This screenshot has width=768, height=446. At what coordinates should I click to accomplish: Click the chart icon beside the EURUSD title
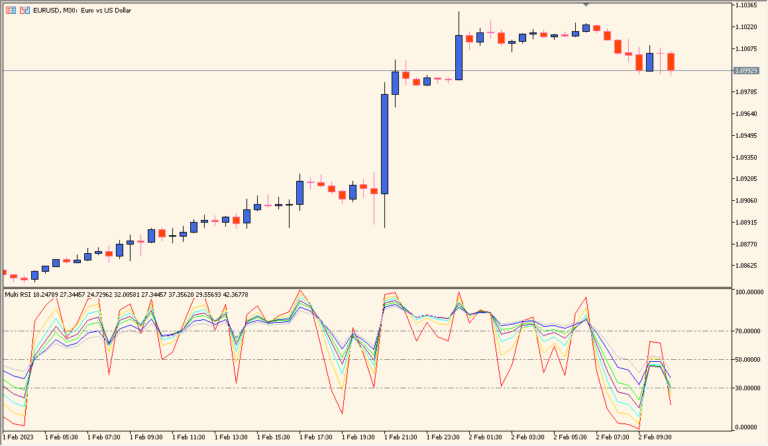(x=20, y=7)
